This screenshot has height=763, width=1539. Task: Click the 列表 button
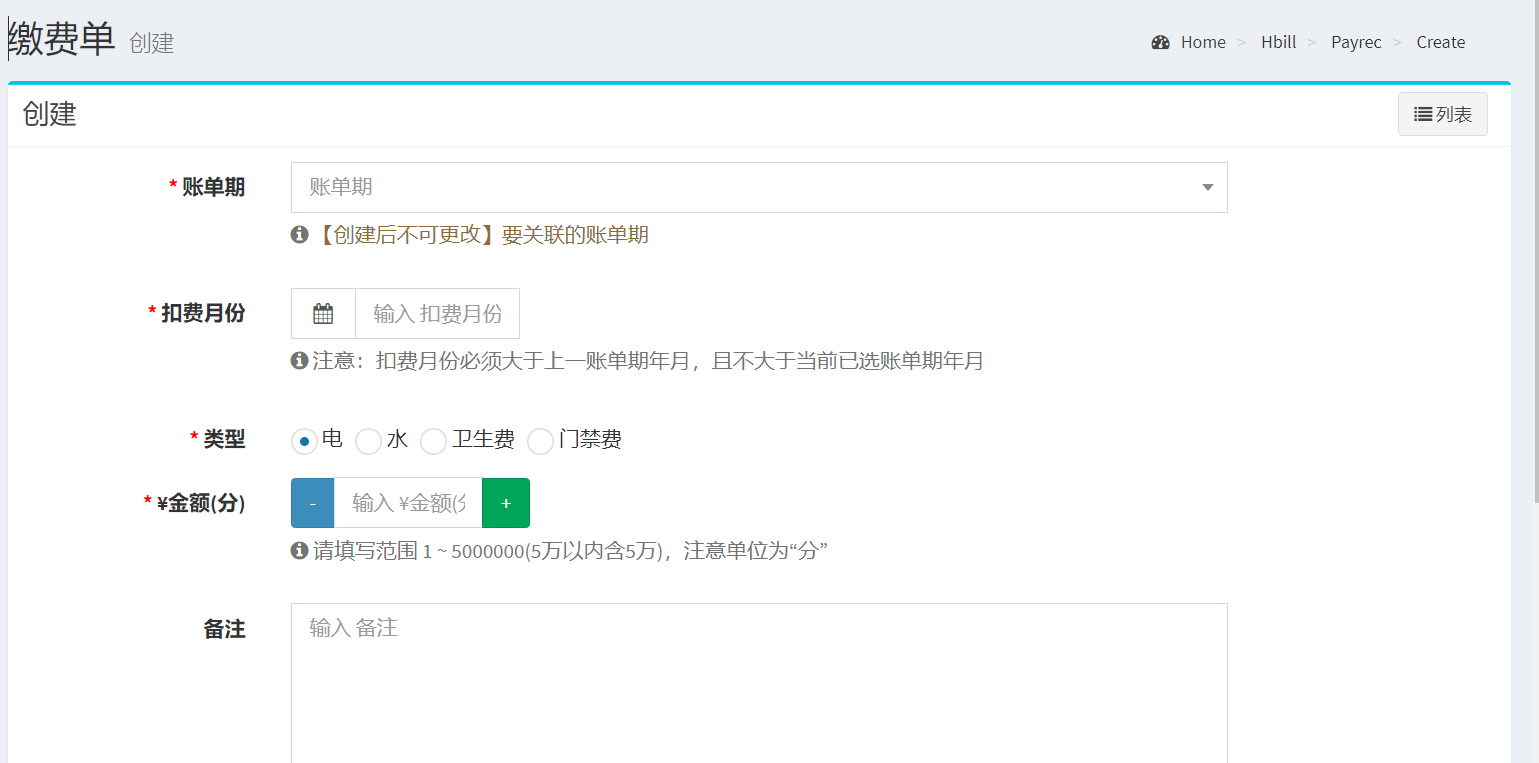point(1442,114)
